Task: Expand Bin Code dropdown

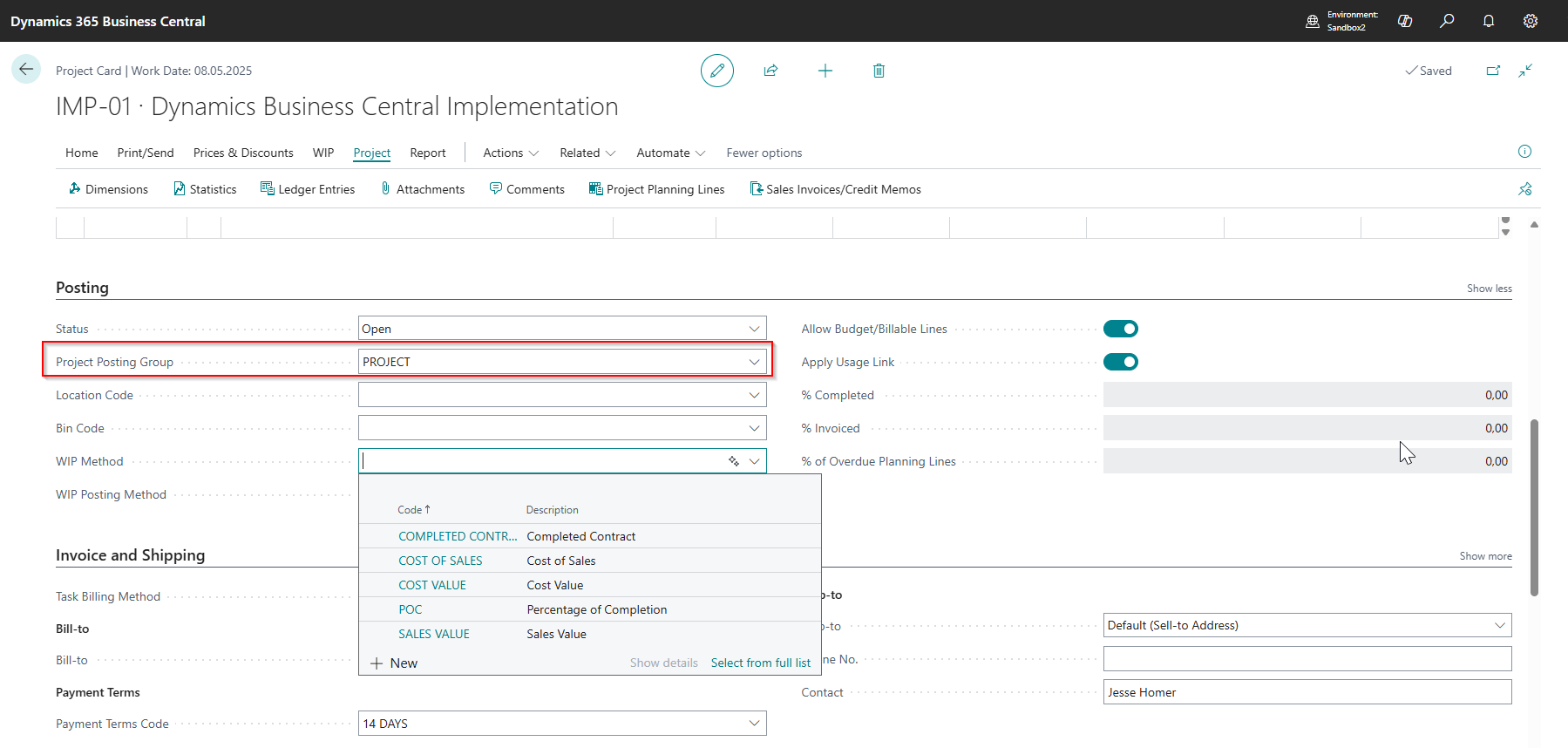Action: point(754,428)
